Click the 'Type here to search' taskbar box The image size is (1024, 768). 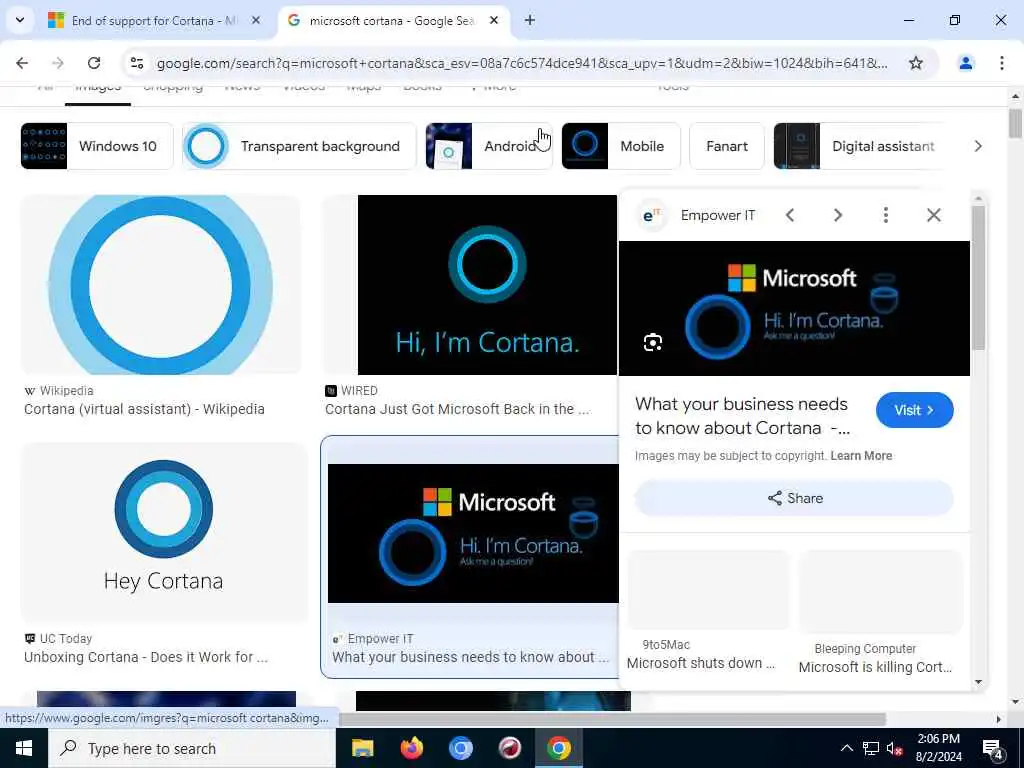(x=191, y=748)
